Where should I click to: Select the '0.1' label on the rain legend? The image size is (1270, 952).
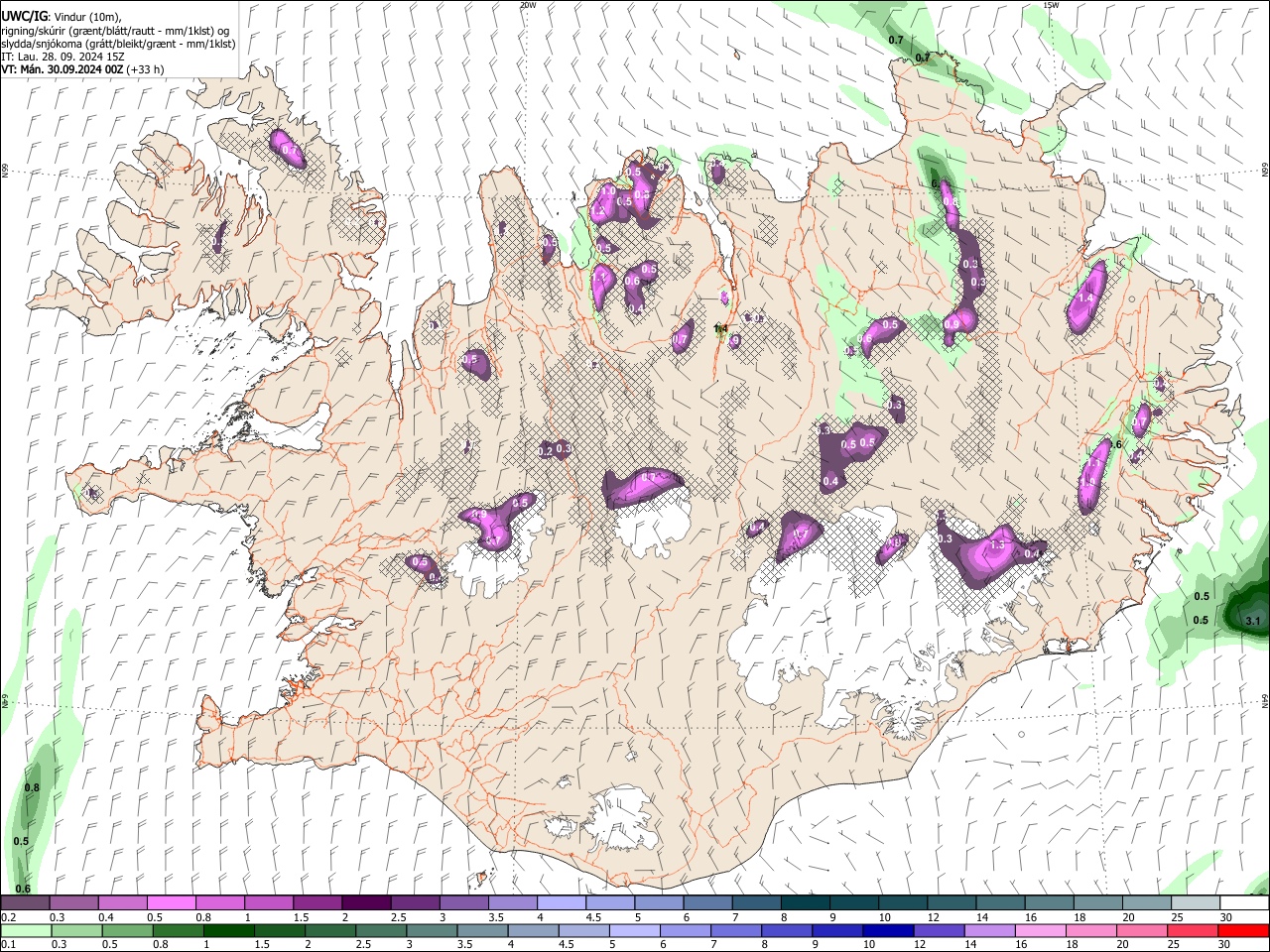point(8,945)
